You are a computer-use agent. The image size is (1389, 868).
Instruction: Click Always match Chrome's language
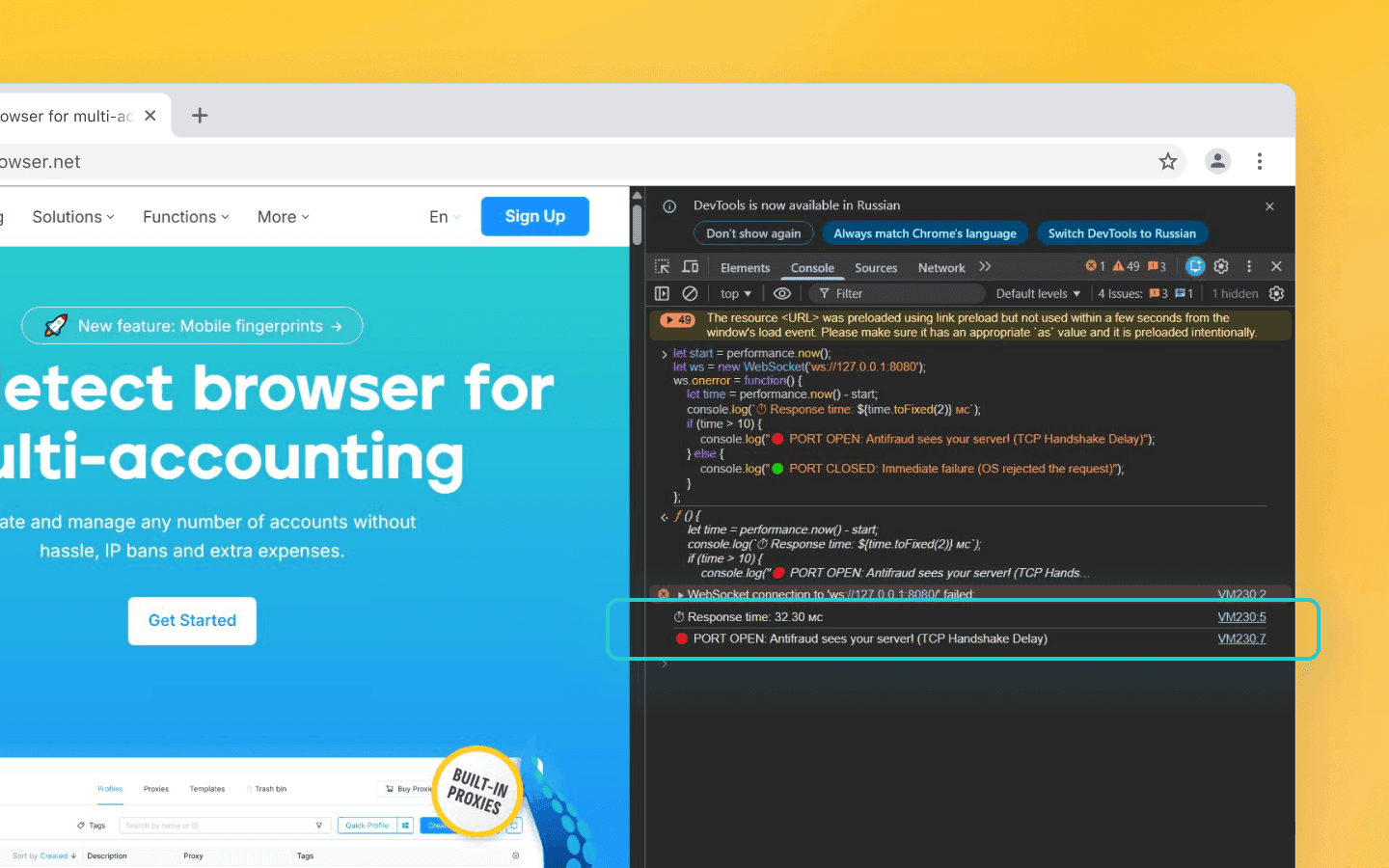tap(925, 233)
